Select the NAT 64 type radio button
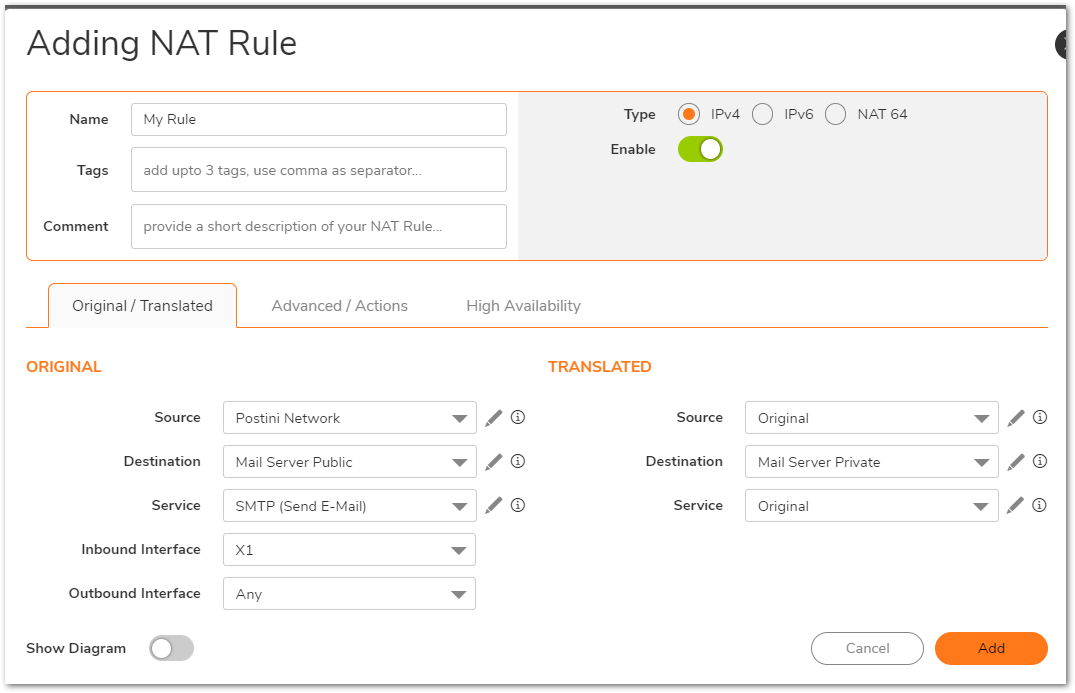The height and width of the screenshot is (693, 1075). tap(835, 114)
